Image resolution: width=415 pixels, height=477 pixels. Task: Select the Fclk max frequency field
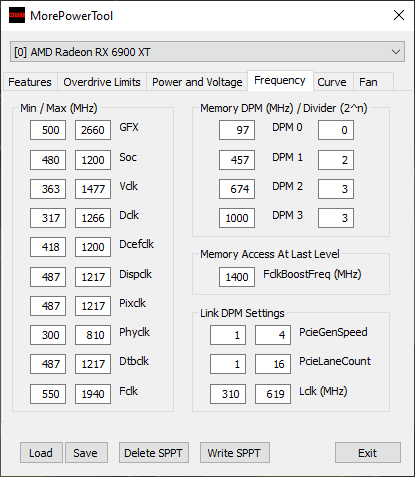coord(93,394)
